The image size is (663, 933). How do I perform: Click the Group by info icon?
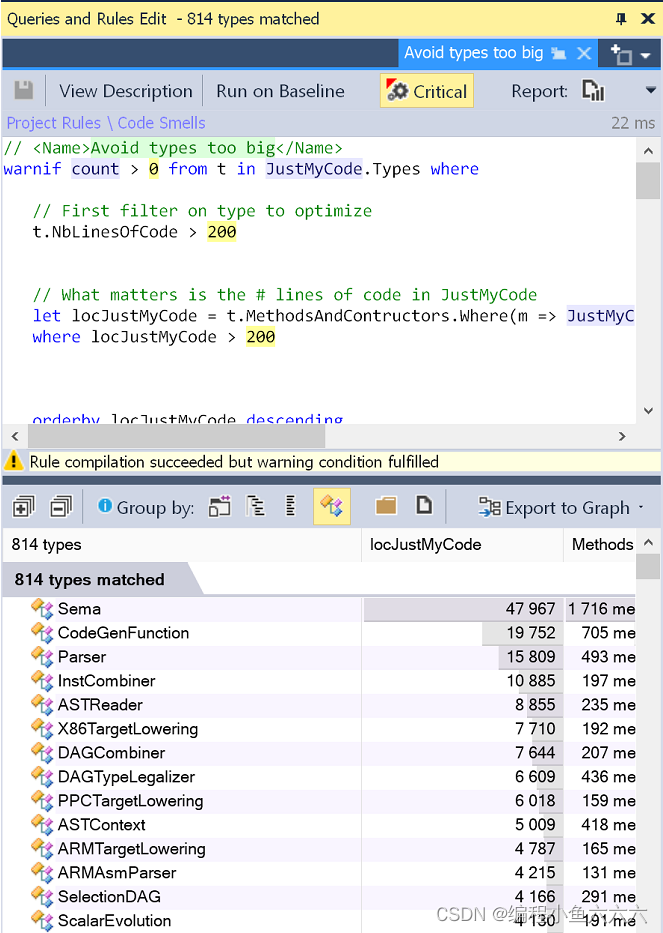pos(105,506)
